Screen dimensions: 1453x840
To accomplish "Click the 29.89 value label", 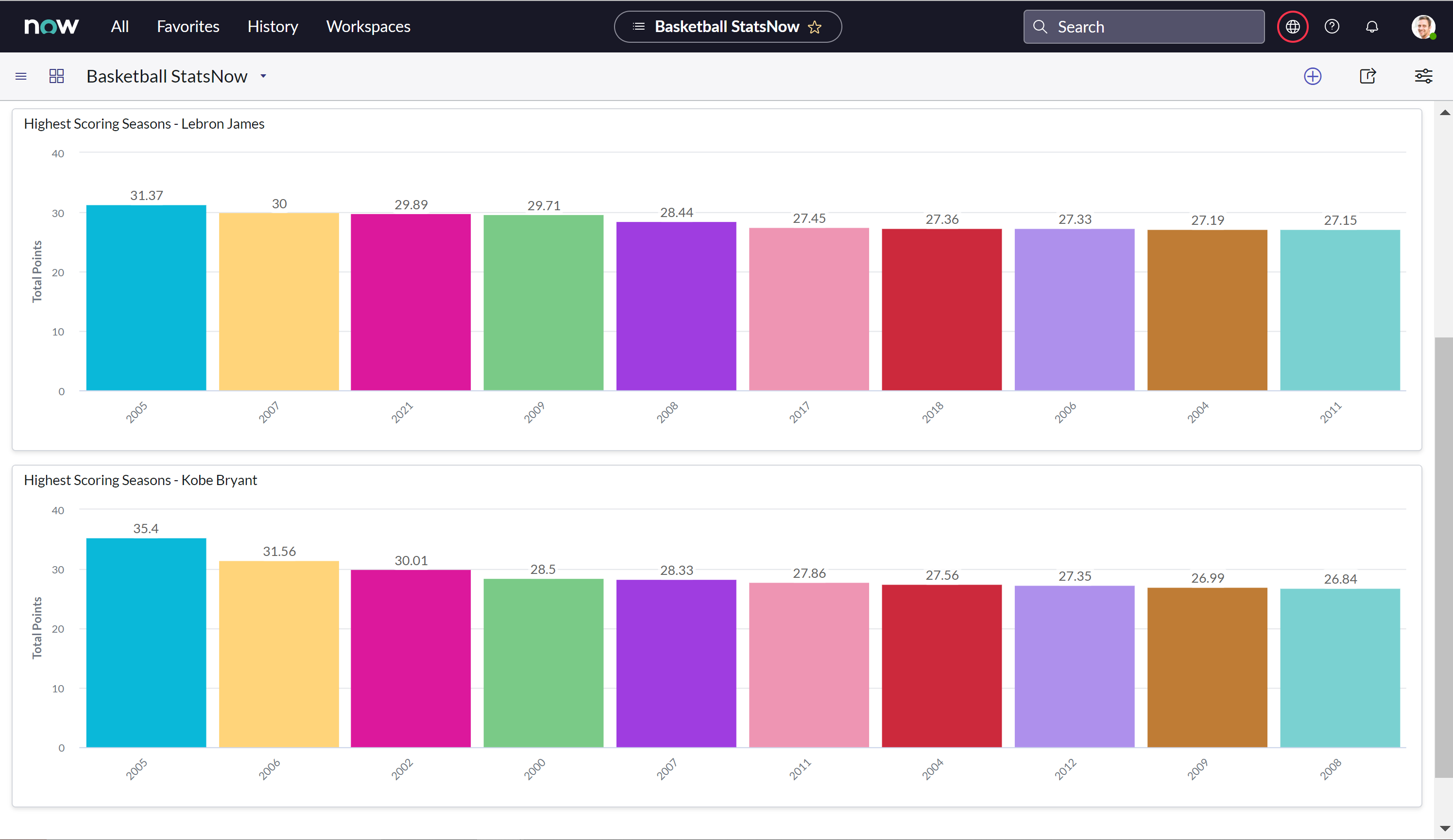I will point(411,204).
